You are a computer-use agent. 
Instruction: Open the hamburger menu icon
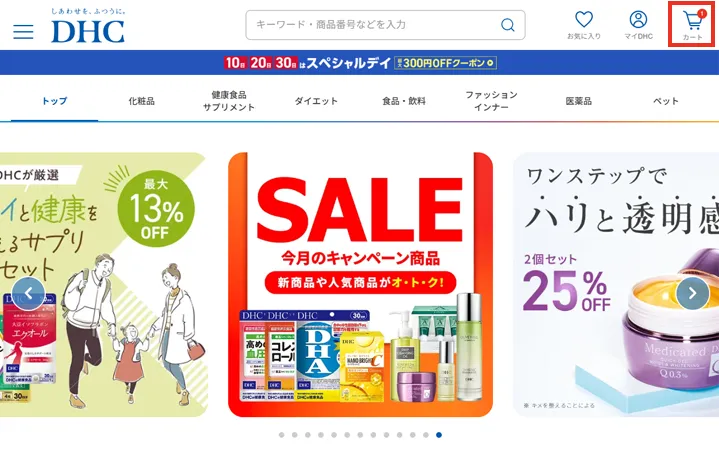click(x=23, y=31)
